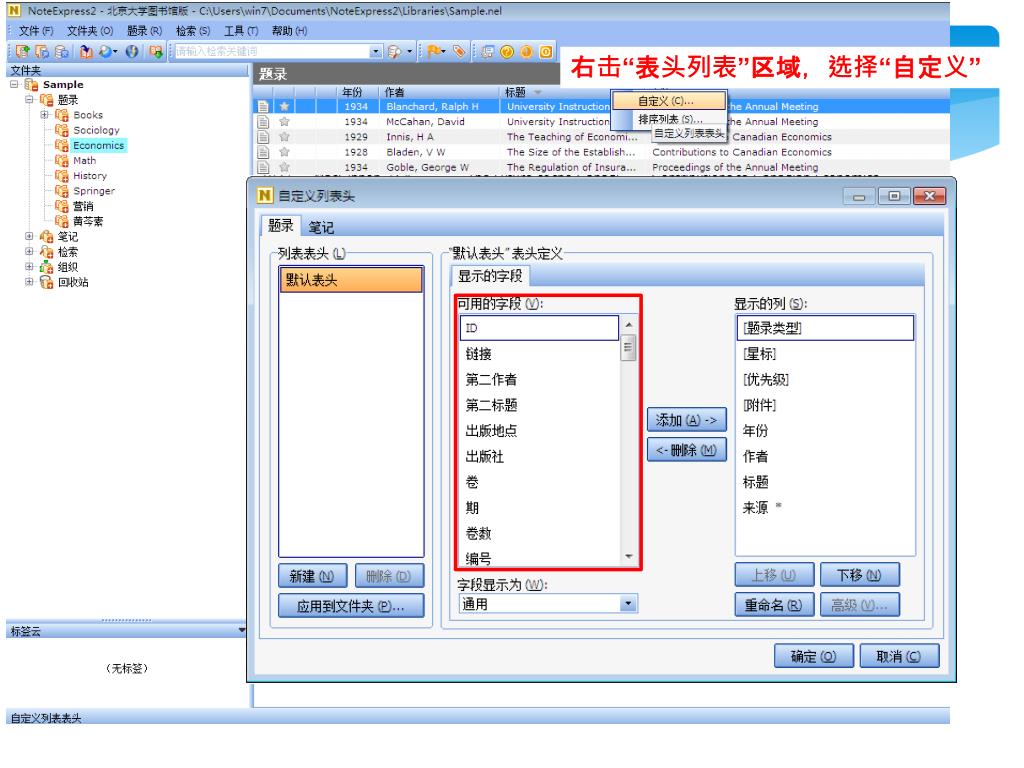Click the import references book icon
Viewport: 1024px width, 768px height.
[x=86, y=52]
